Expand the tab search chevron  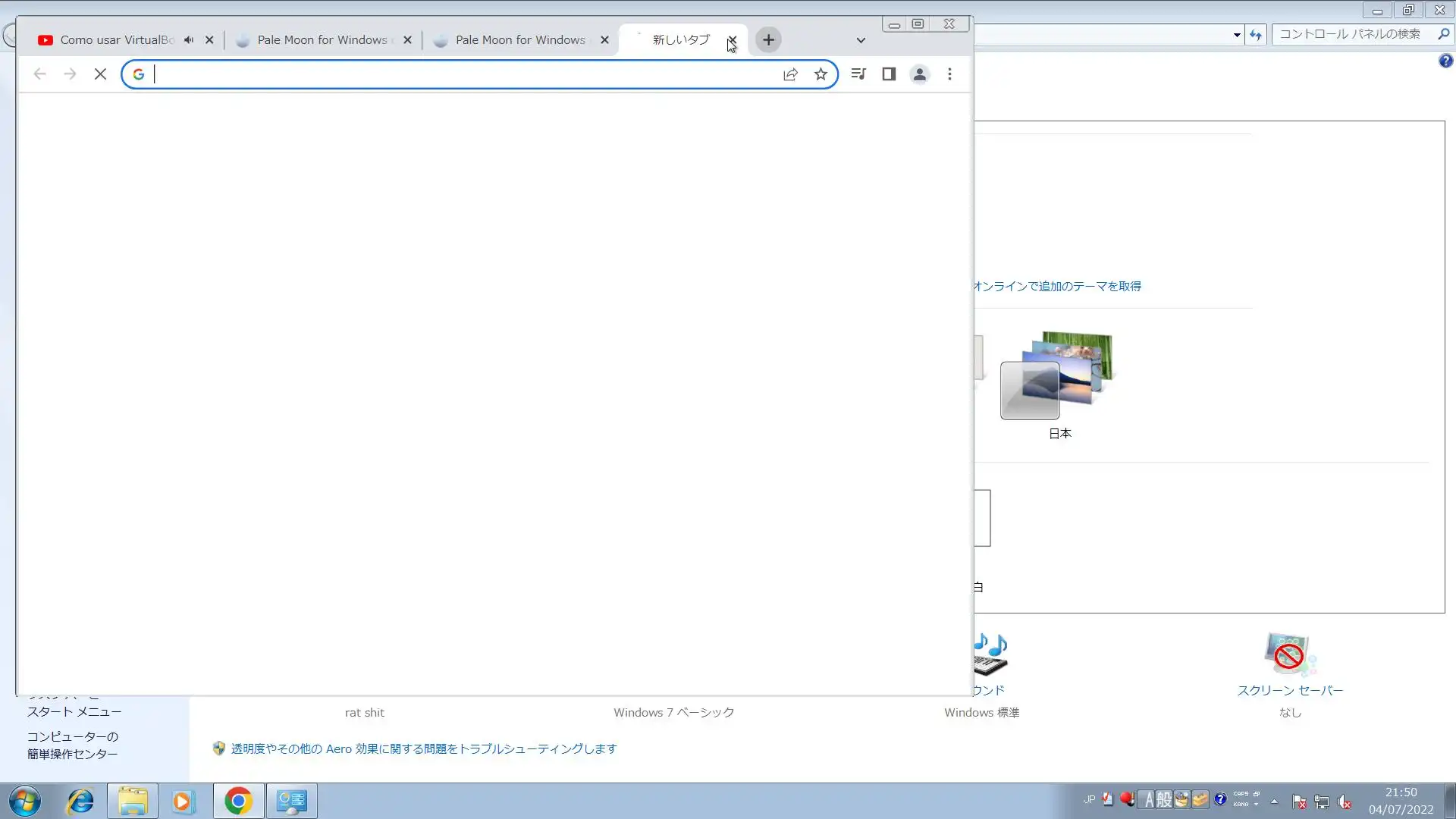pos(861,41)
